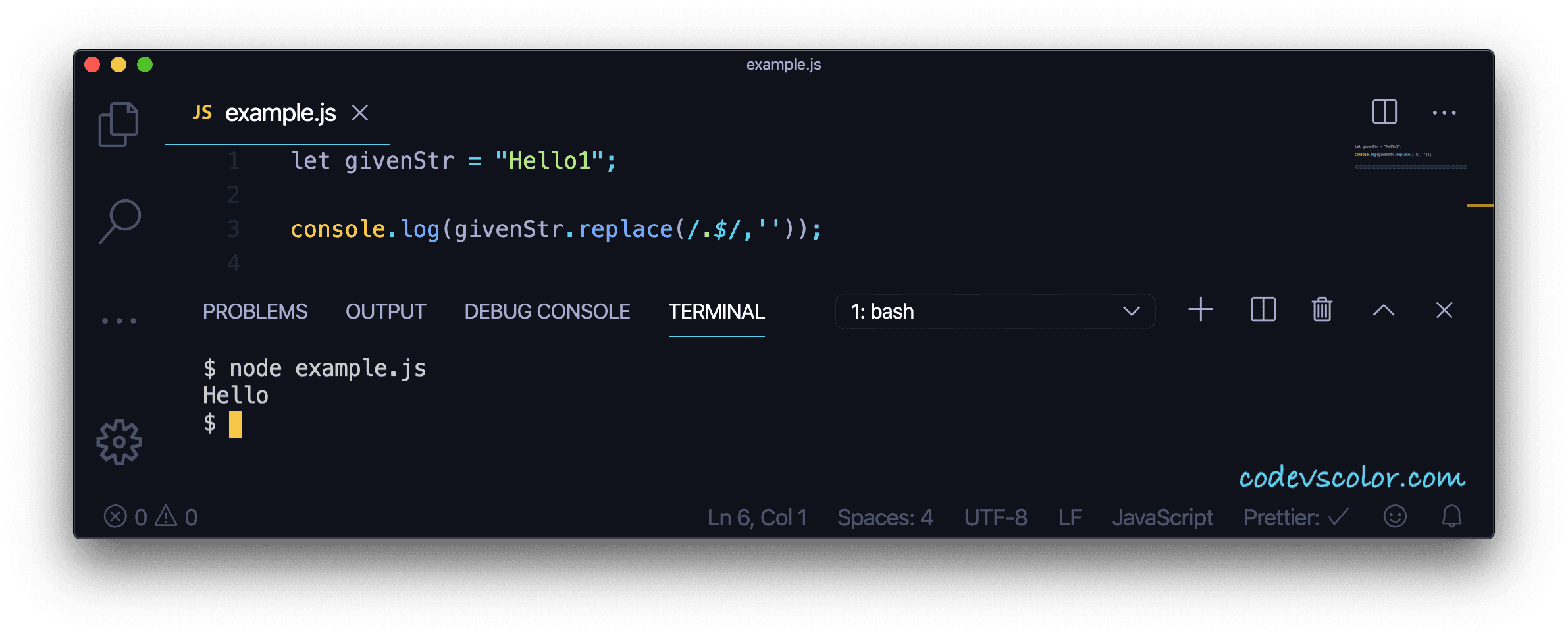Expand sidebar actions with ellipsis
1568x636 pixels.
point(118,319)
